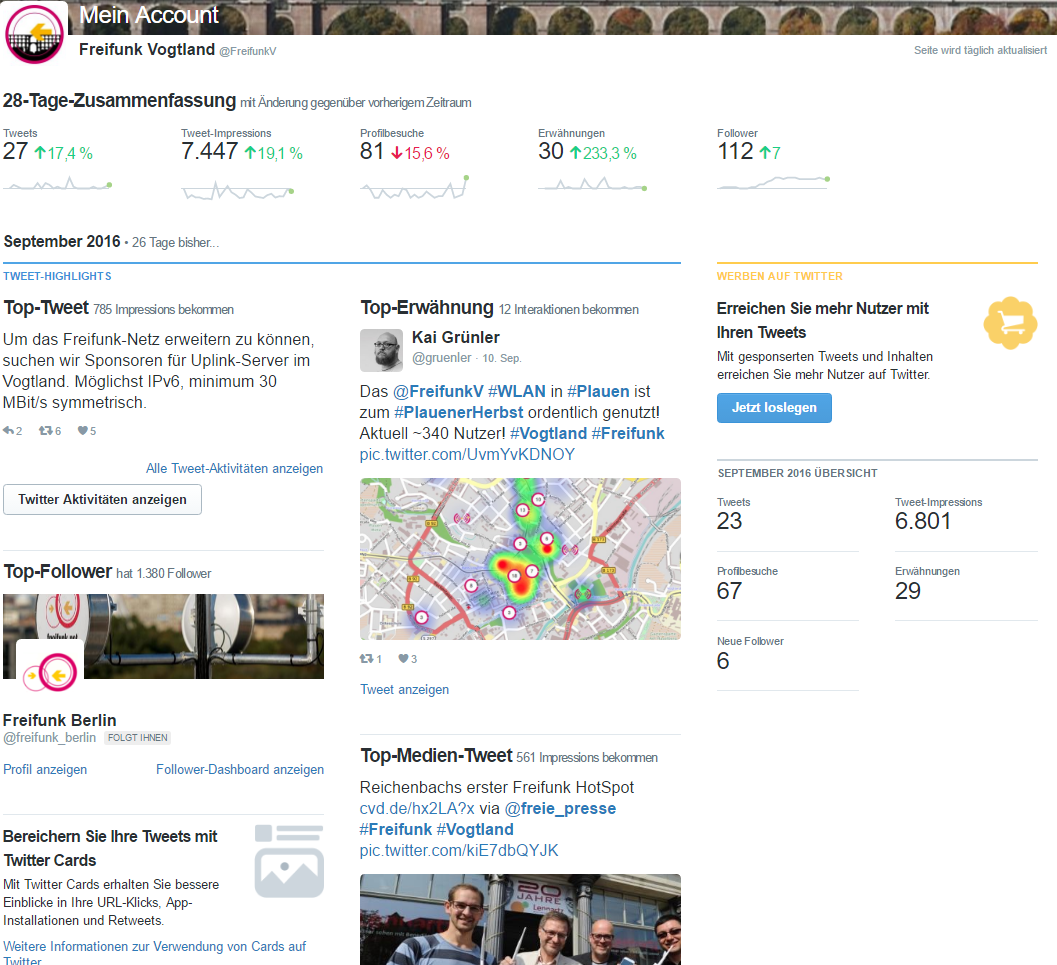Open the Plauen WLAN heatmap image
Image resolution: width=1057 pixels, height=965 pixels.
click(520, 559)
